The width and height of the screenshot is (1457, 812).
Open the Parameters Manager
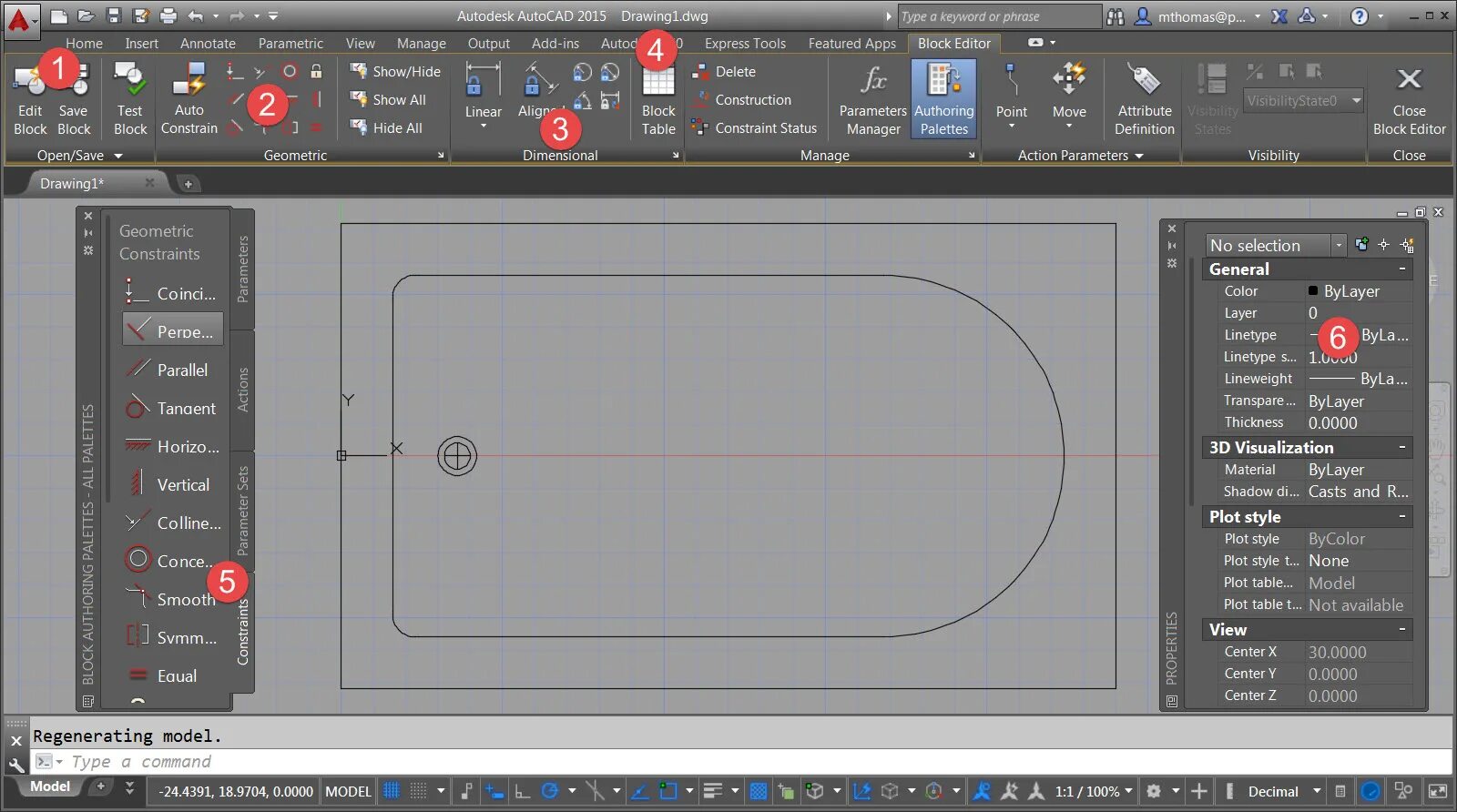872,98
